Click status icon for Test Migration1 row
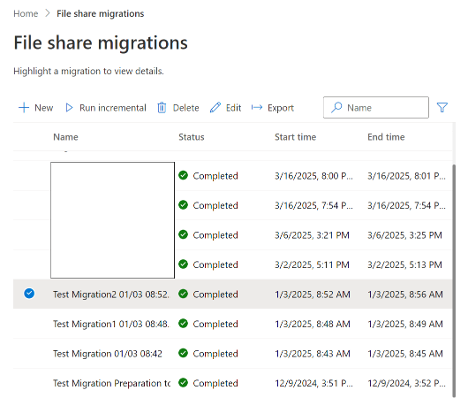 [x=183, y=323]
